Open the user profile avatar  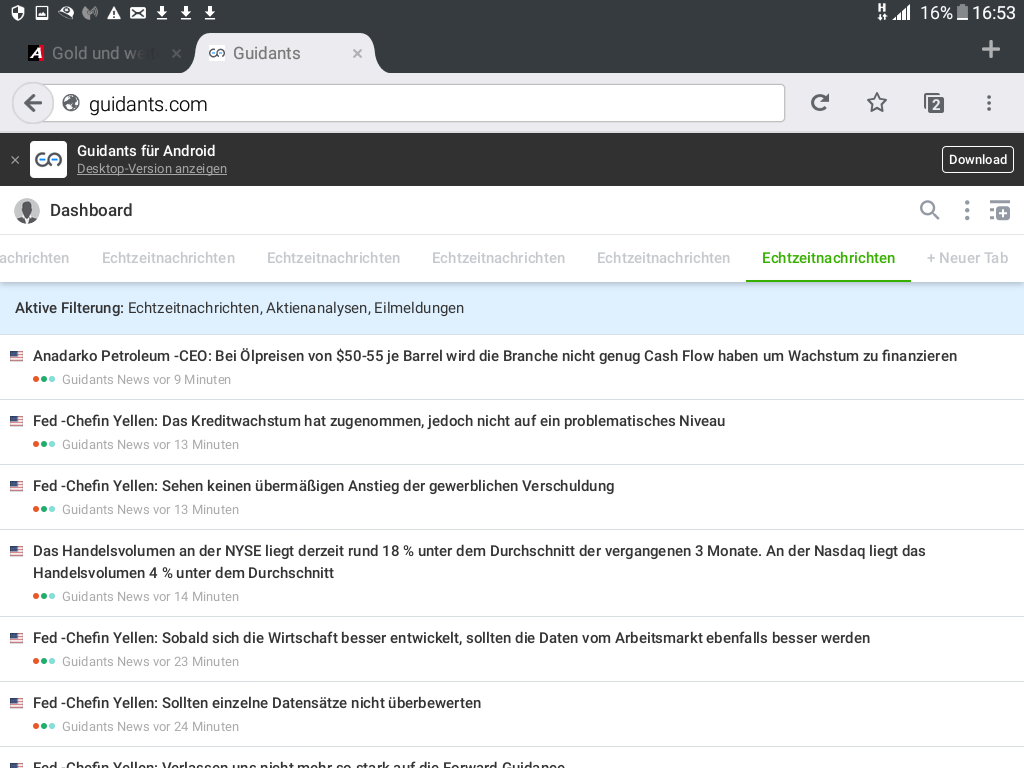[27, 210]
